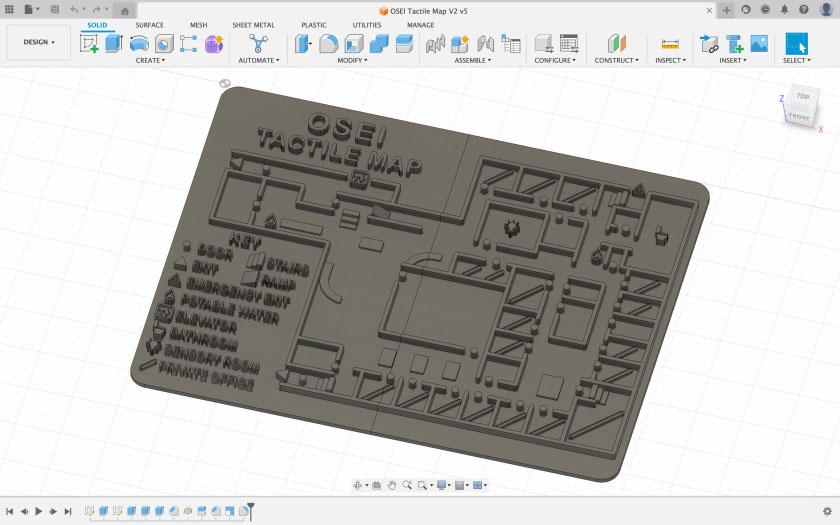
Task: Select the Extrude tool
Action: (x=113, y=44)
